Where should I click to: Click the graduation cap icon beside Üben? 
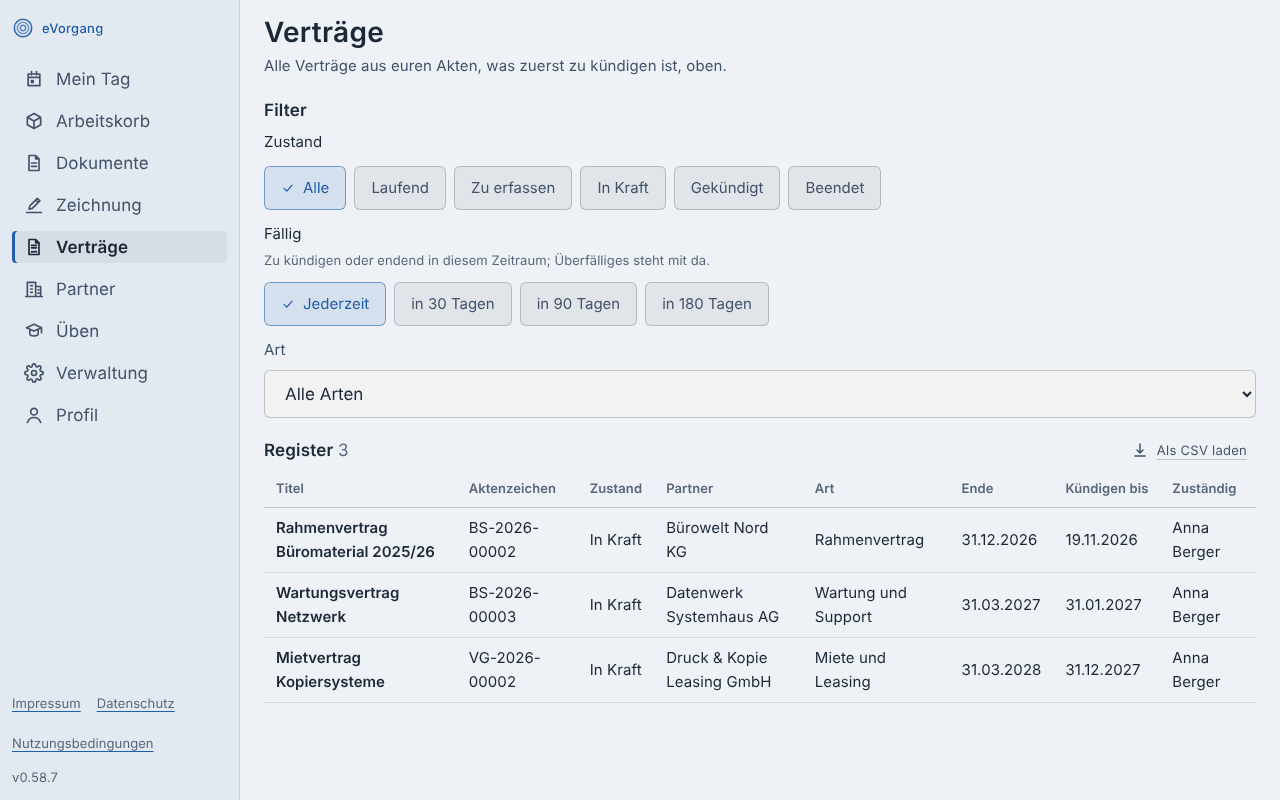(x=34, y=331)
